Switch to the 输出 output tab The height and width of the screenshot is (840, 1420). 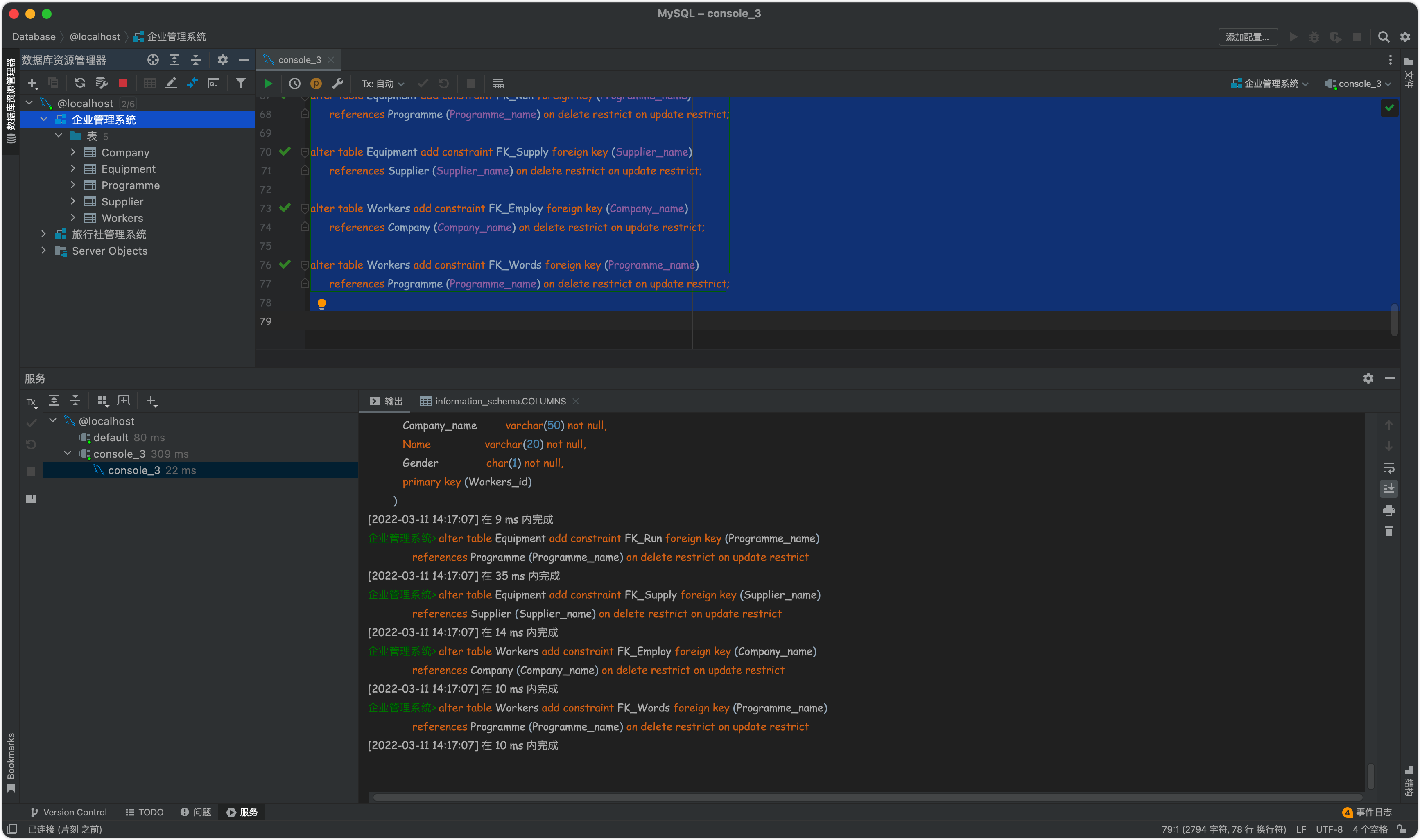pos(386,401)
